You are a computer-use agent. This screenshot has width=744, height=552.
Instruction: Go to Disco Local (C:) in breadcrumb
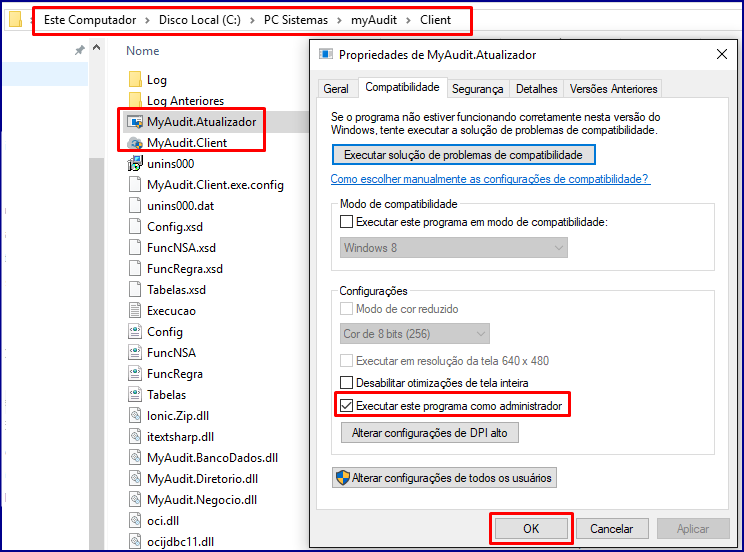point(200,20)
